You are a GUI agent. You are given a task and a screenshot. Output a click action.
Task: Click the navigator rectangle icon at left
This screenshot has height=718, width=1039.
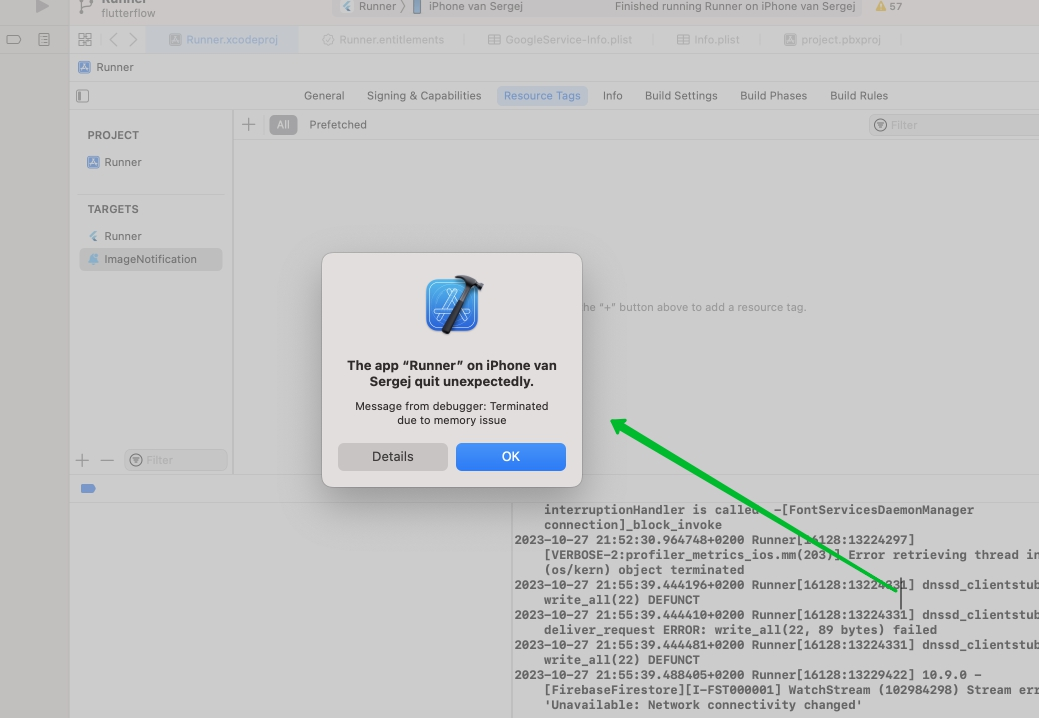coord(13,40)
